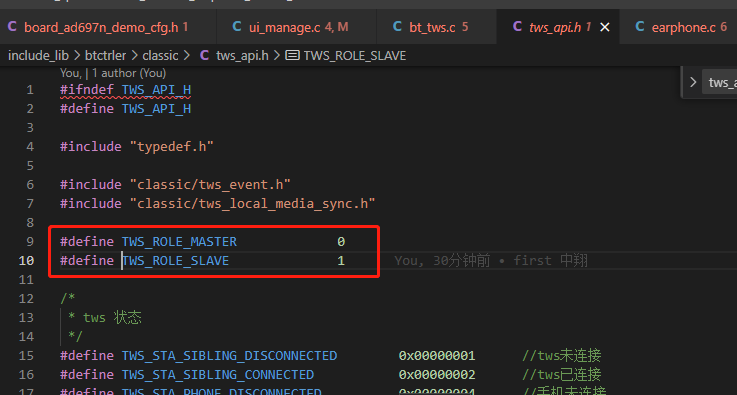The width and height of the screenshot is (737, 395).
Task: Click C file icon on ui_manage.c tab
Action: pos(237,27)
